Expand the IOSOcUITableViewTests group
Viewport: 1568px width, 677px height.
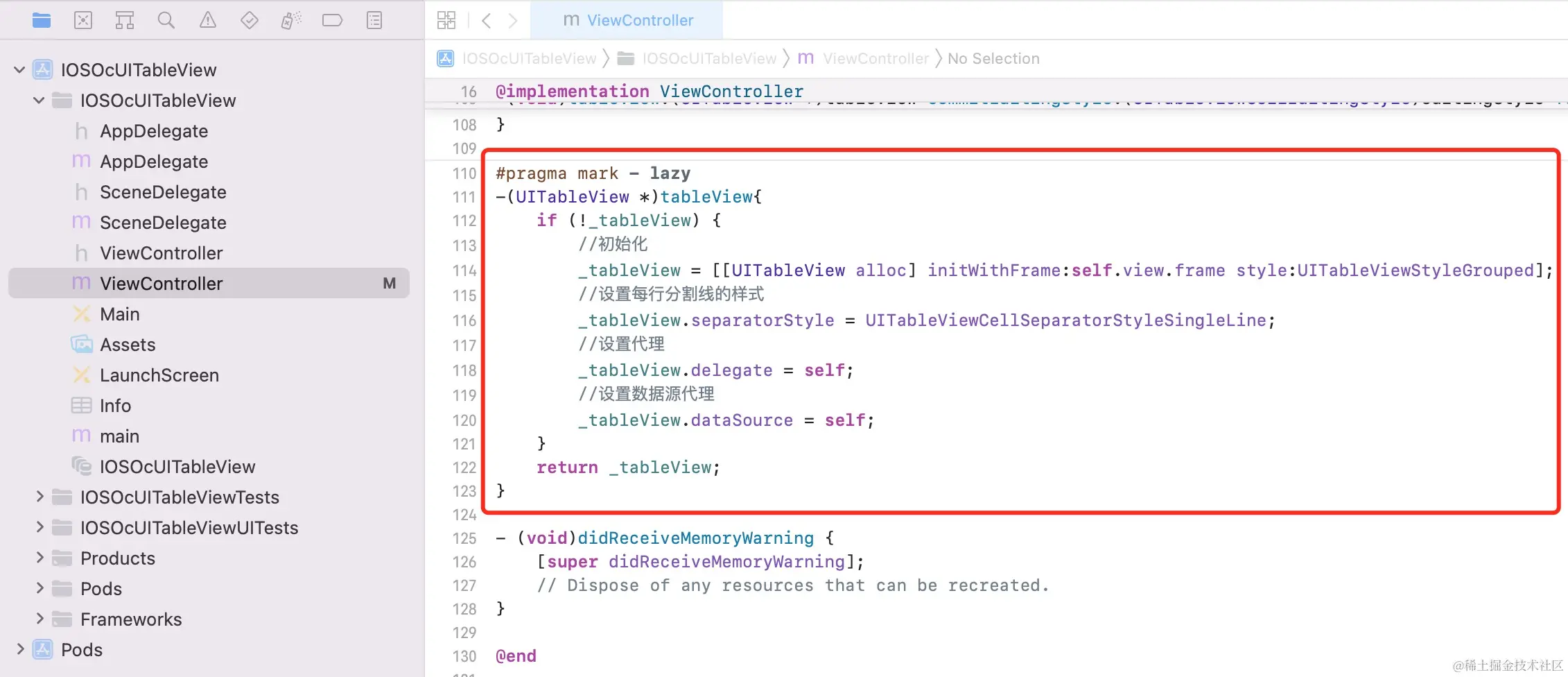click(40, 497)
